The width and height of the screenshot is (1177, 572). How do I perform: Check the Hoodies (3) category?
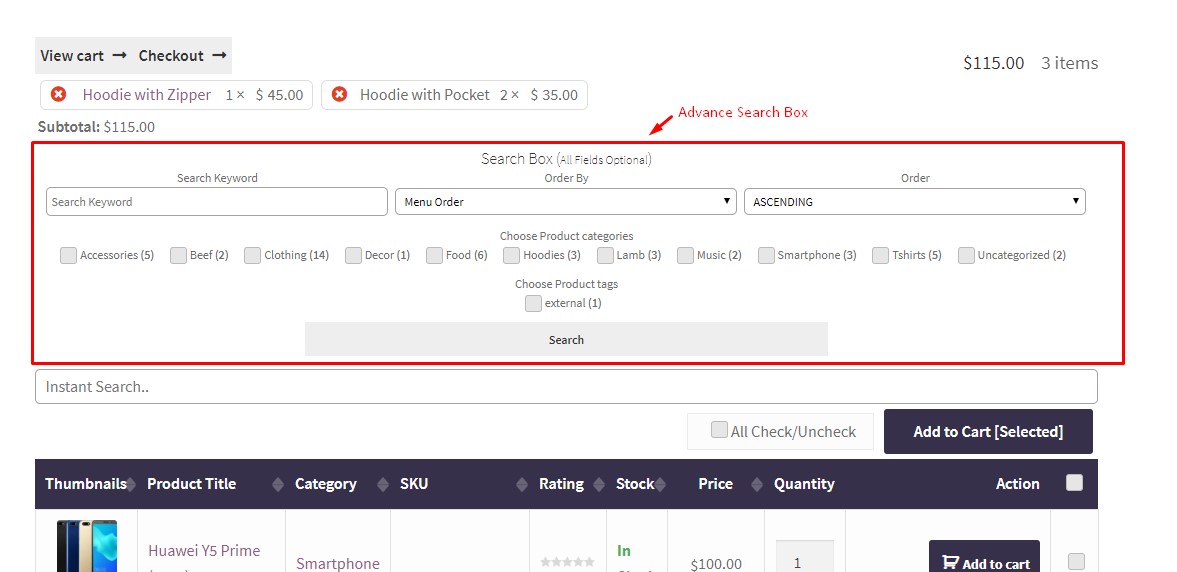point(511,255)
